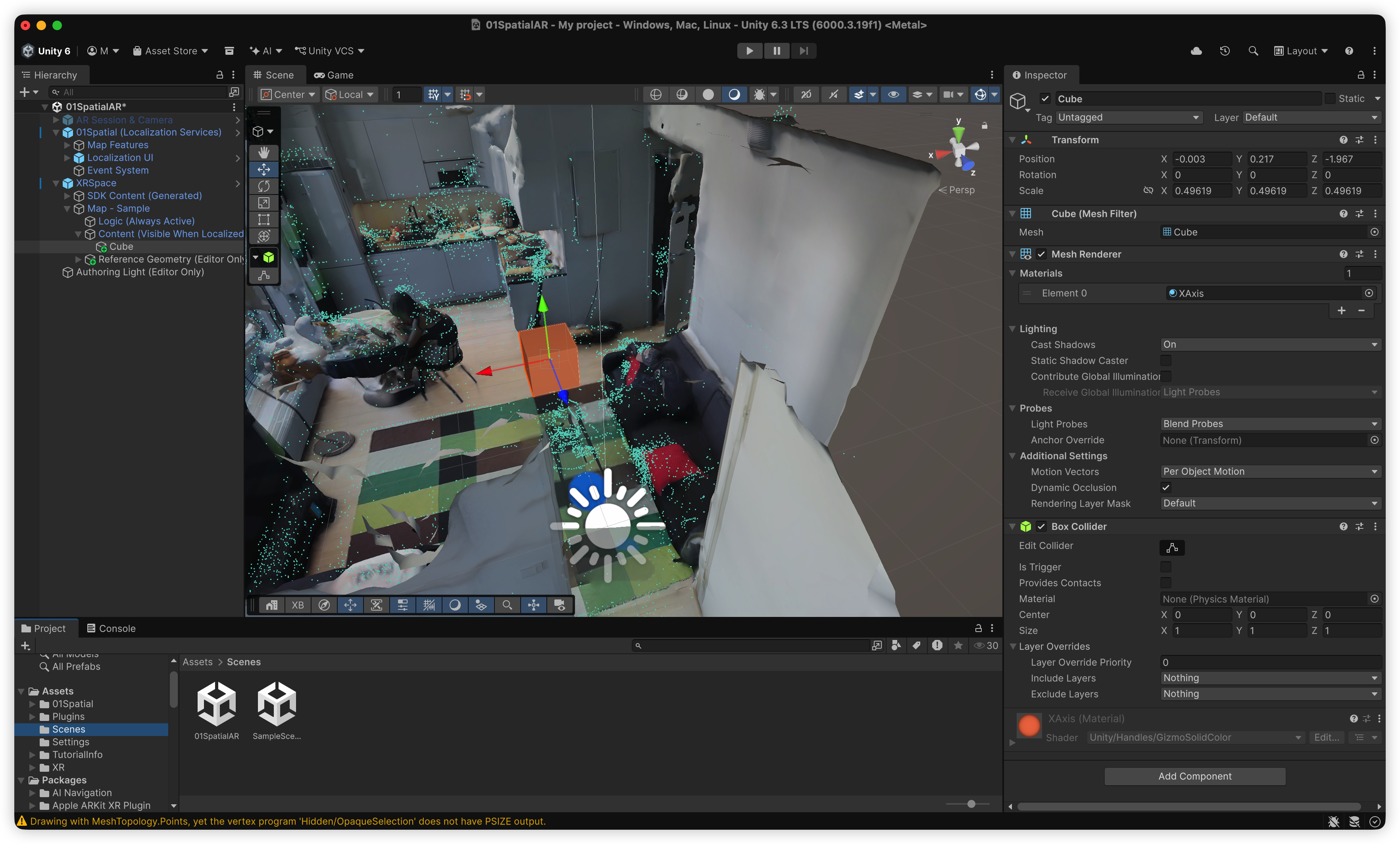Switch to the Game tab
1400x844 pixels.
tap(333, 75)
